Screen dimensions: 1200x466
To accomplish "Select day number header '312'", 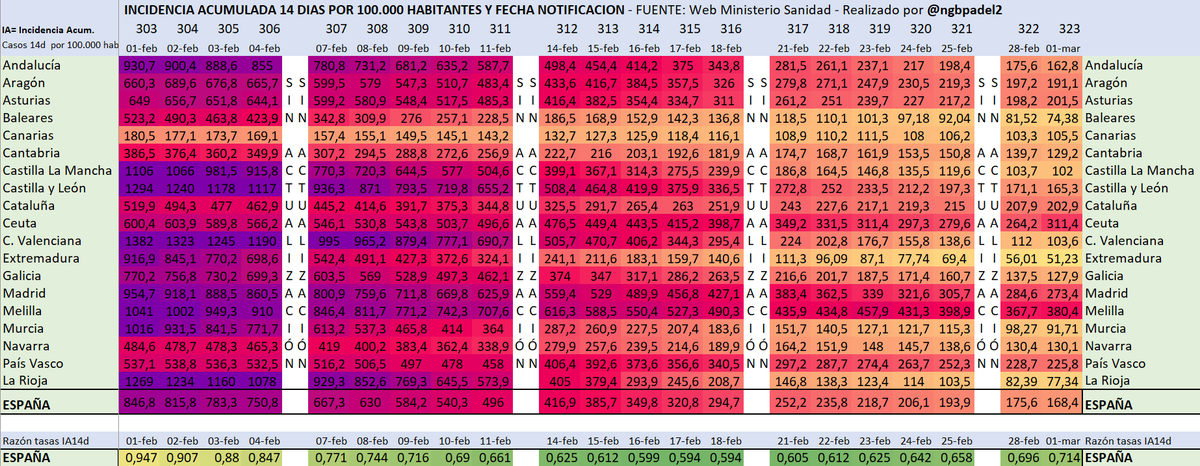I will click(566, 30).
